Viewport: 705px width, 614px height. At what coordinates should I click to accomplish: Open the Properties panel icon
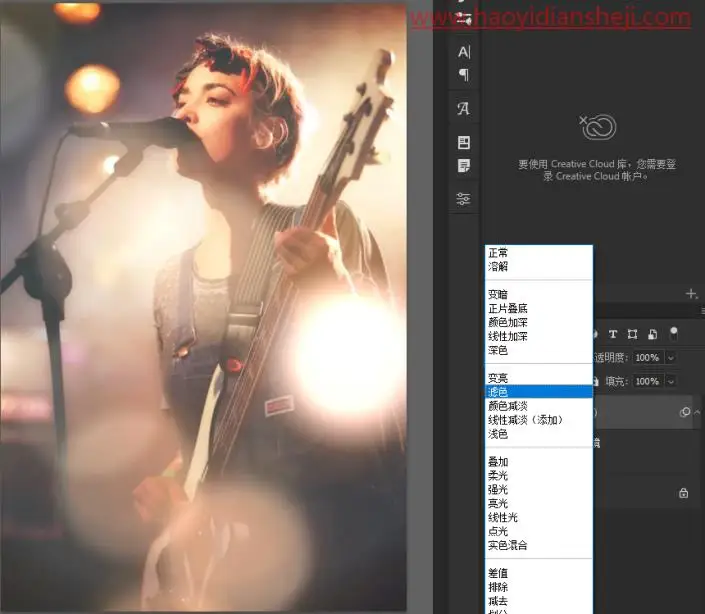pos(464,142)
